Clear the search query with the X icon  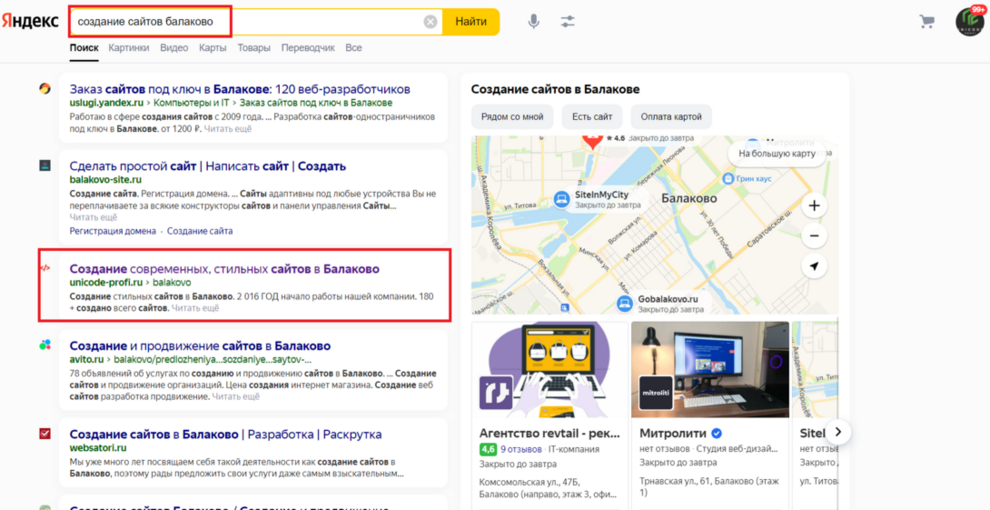coord(430,22)
